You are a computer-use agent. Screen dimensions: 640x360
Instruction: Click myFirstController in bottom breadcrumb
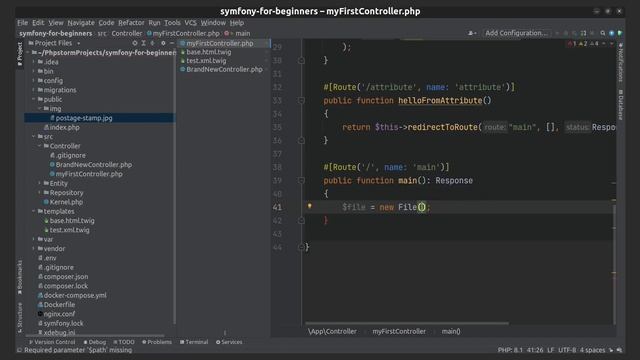click(399, 331)
